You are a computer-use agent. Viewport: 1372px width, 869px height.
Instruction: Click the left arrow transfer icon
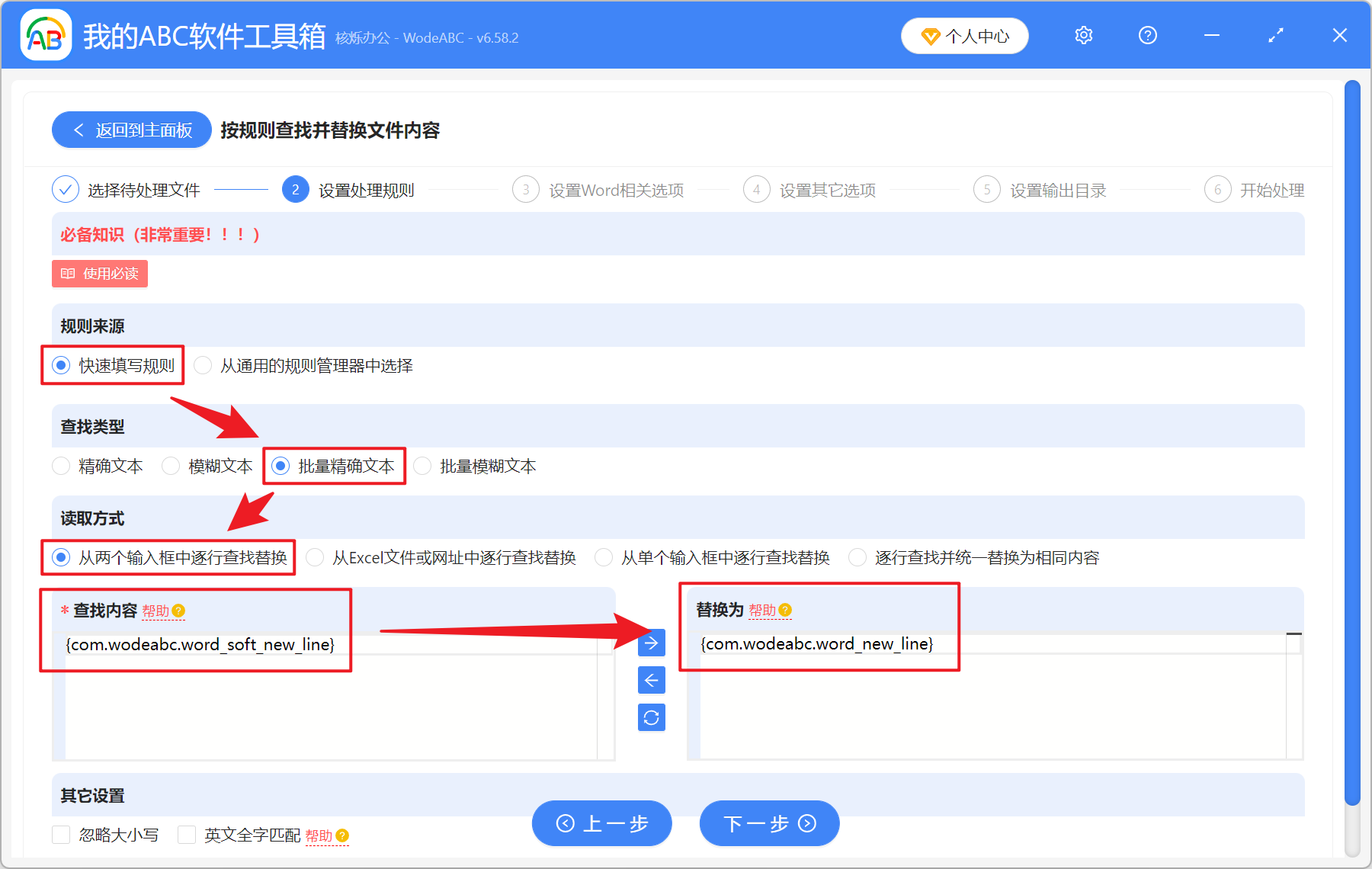pyautogui.click(x=651, y=680)
